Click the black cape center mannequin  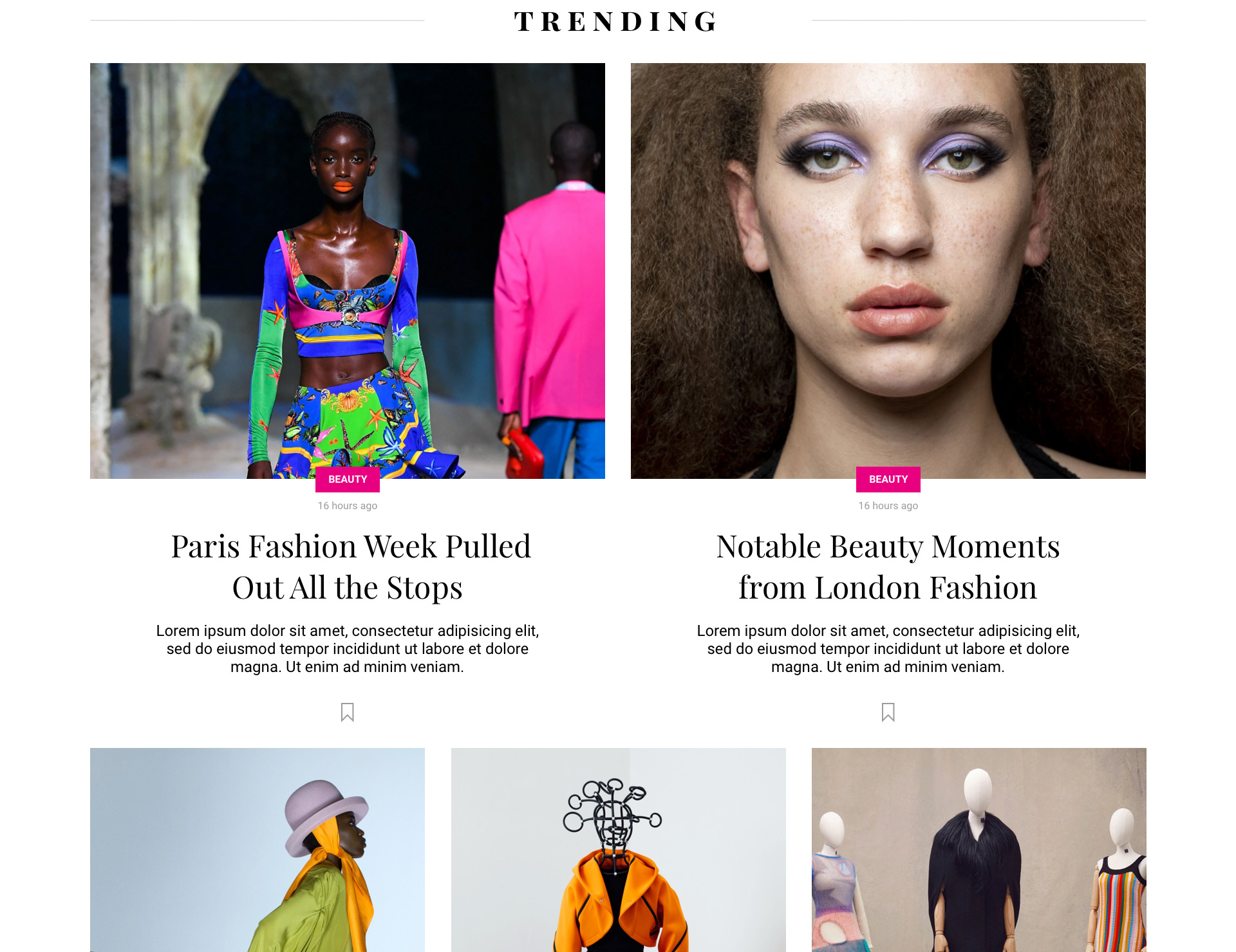[x=975, y=863]
